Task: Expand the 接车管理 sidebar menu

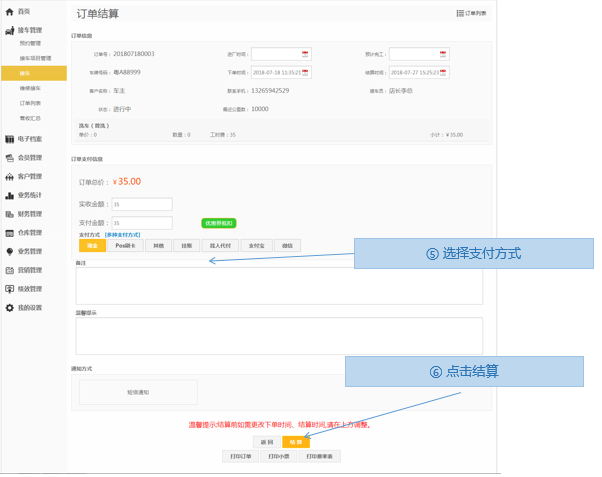Action: pyautogui.click(x=30, y=30)
